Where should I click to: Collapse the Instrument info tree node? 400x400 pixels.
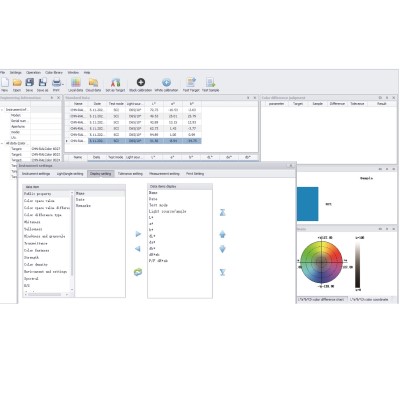point(2,109)
